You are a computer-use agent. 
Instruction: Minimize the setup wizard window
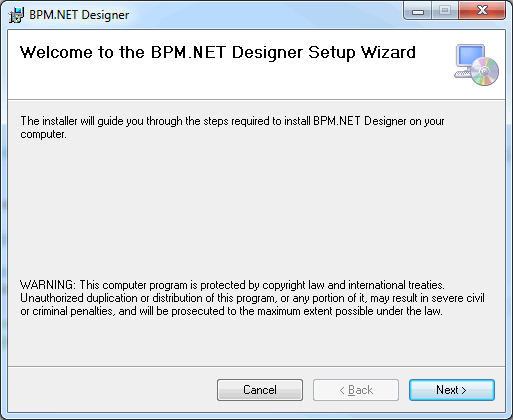tap(418, 11)
